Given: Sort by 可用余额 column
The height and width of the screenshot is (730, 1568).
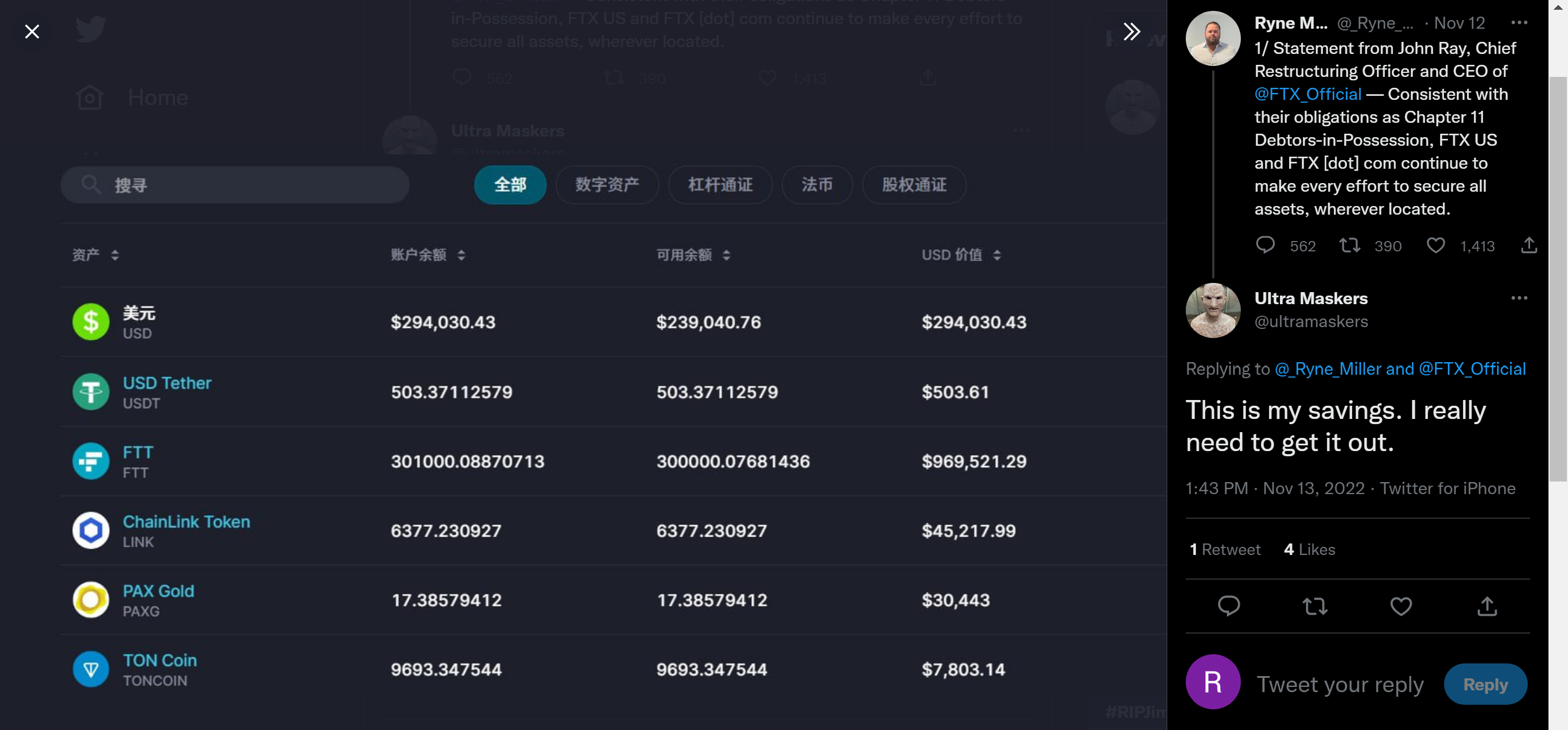Looking at the screenshot, I should (693, 255).
